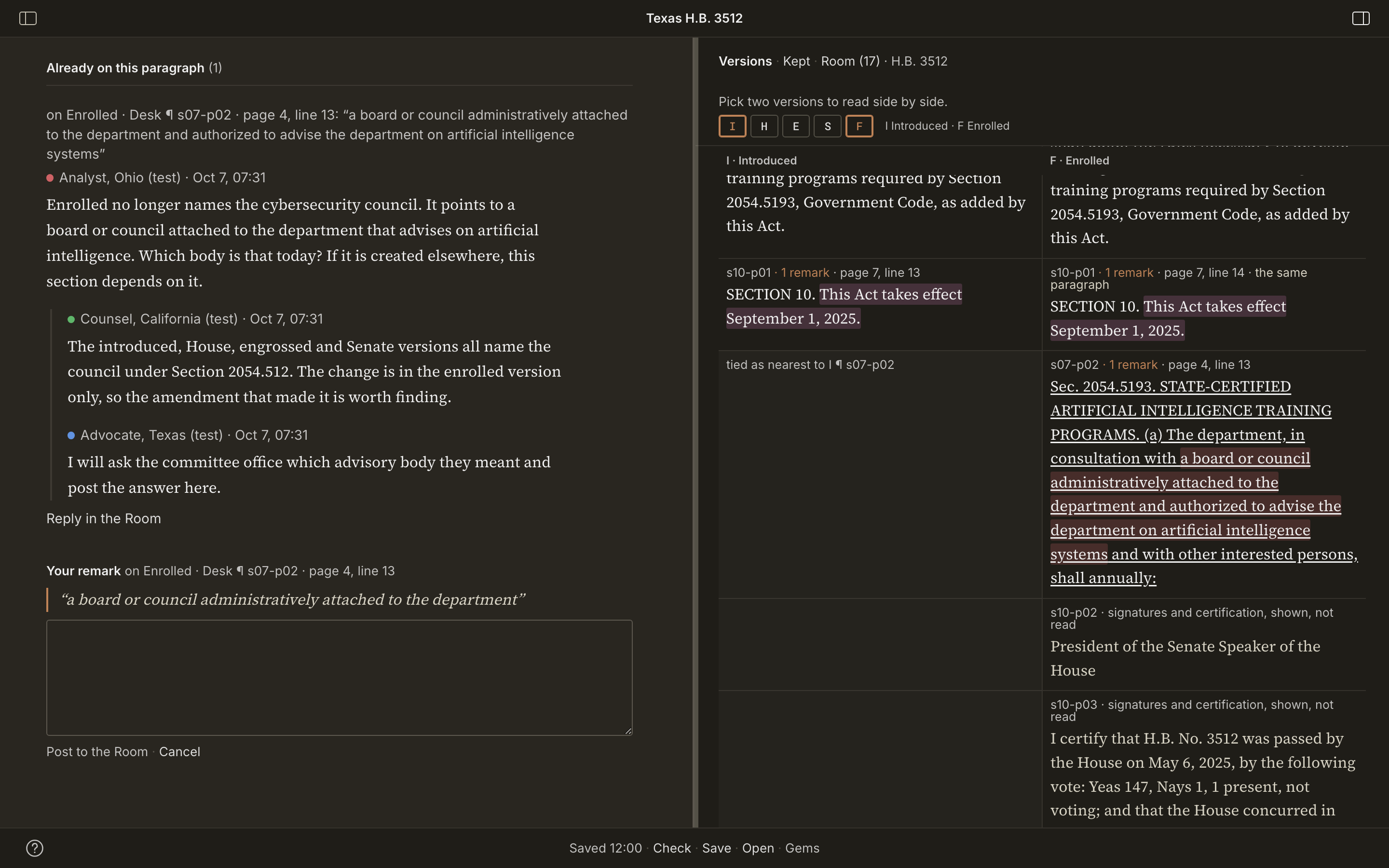The height and width of the screenshot is (868, 1389).
Task: Cancel the remark draft
Action: [x=179, y=752]
